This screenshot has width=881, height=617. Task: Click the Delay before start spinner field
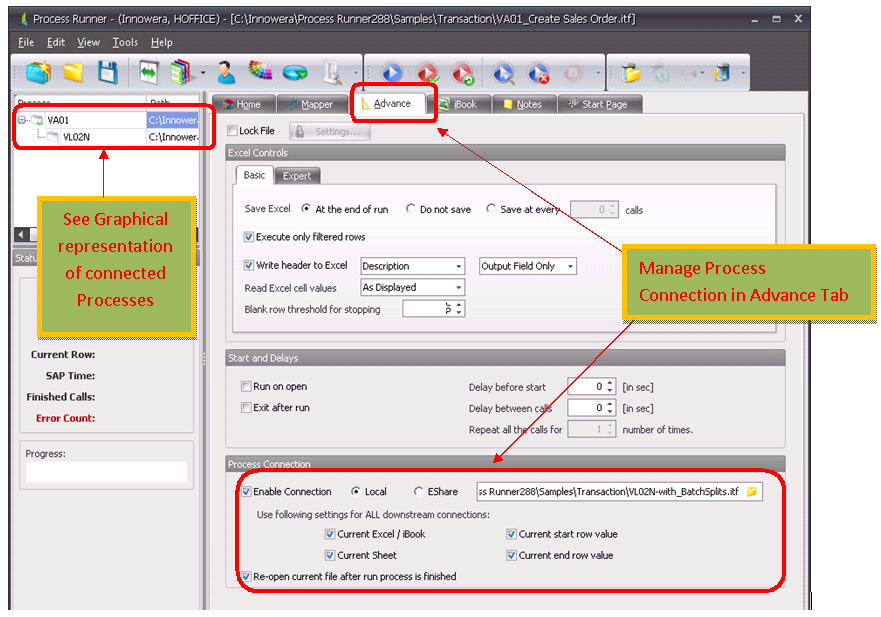(x=586, y=386)
